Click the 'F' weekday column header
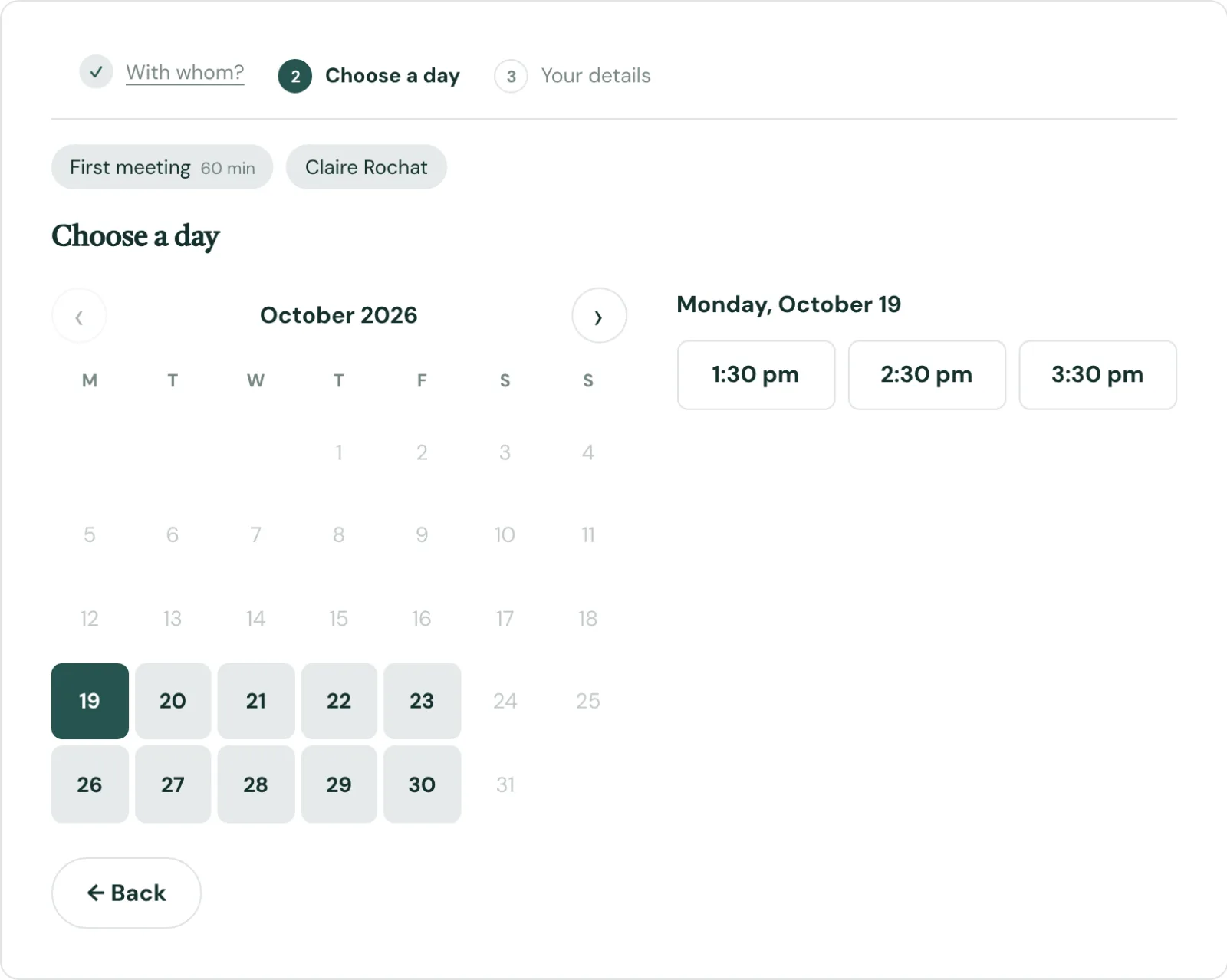 (422, 380)
